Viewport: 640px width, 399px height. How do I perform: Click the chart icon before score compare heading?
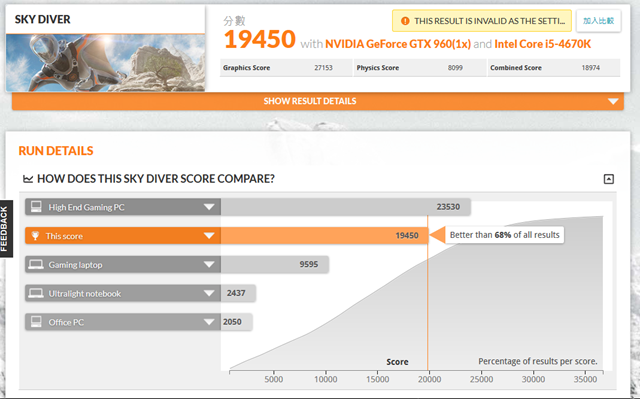[28, 179]
